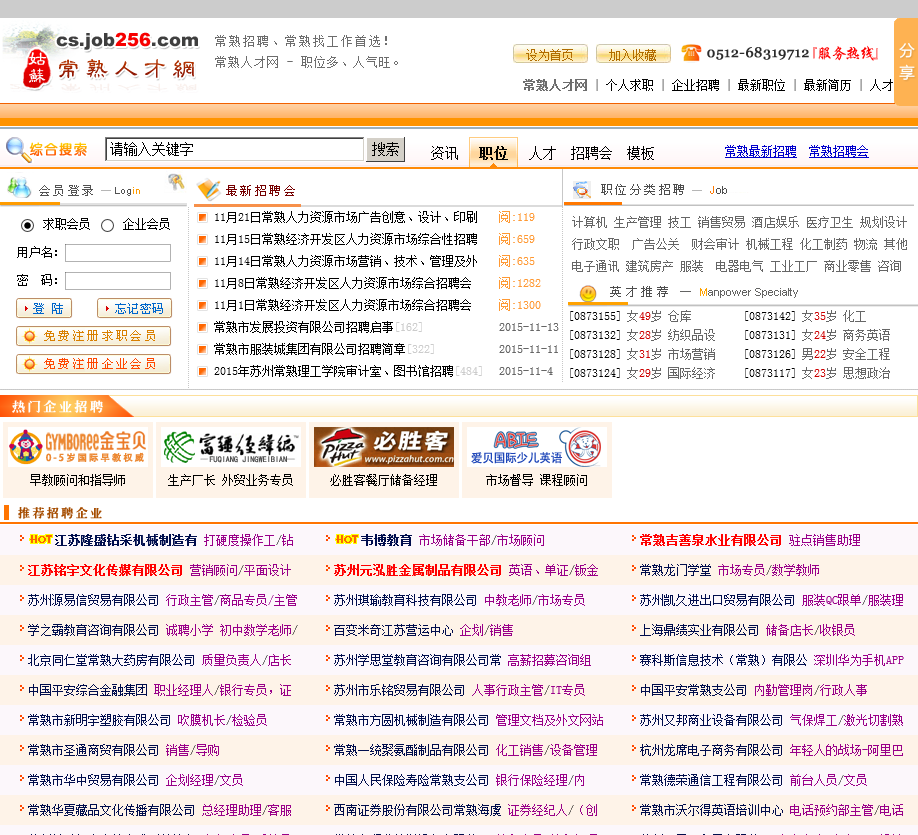Focus the 用户名 input field

(118, 253)
